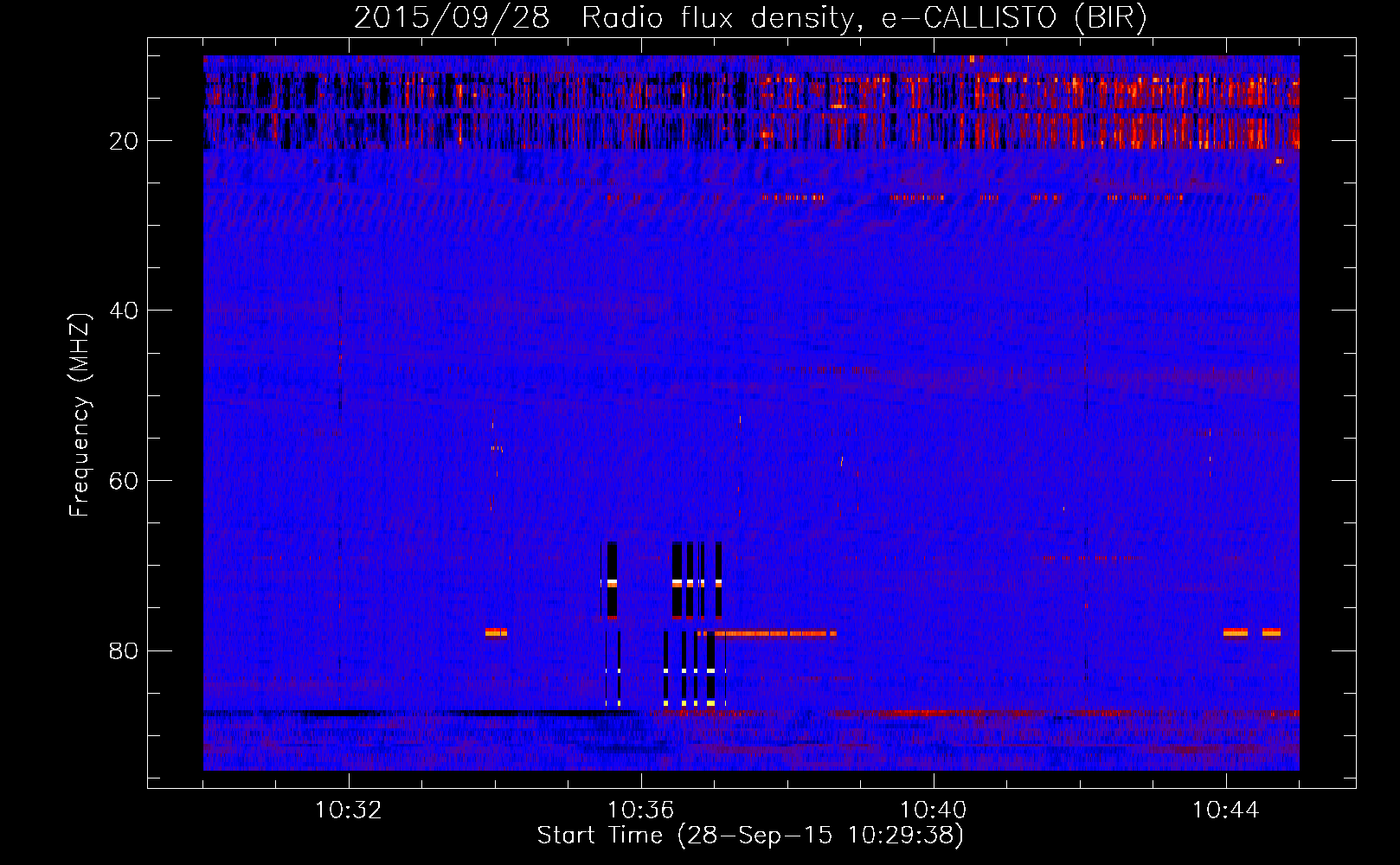Click the 10:32 time tick label
Screen dimensions: 1400x865
point(348,811)
